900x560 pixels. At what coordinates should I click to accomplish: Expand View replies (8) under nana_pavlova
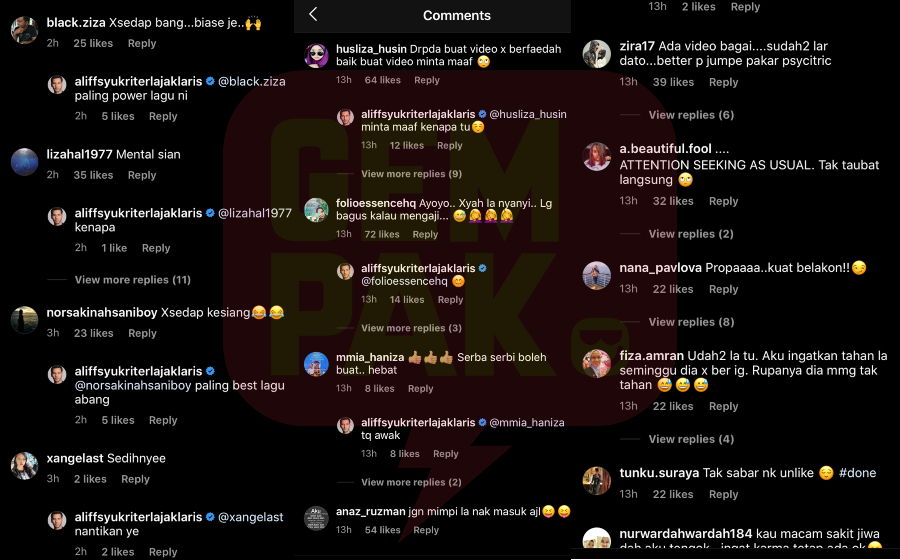click(x=691, y=322)
